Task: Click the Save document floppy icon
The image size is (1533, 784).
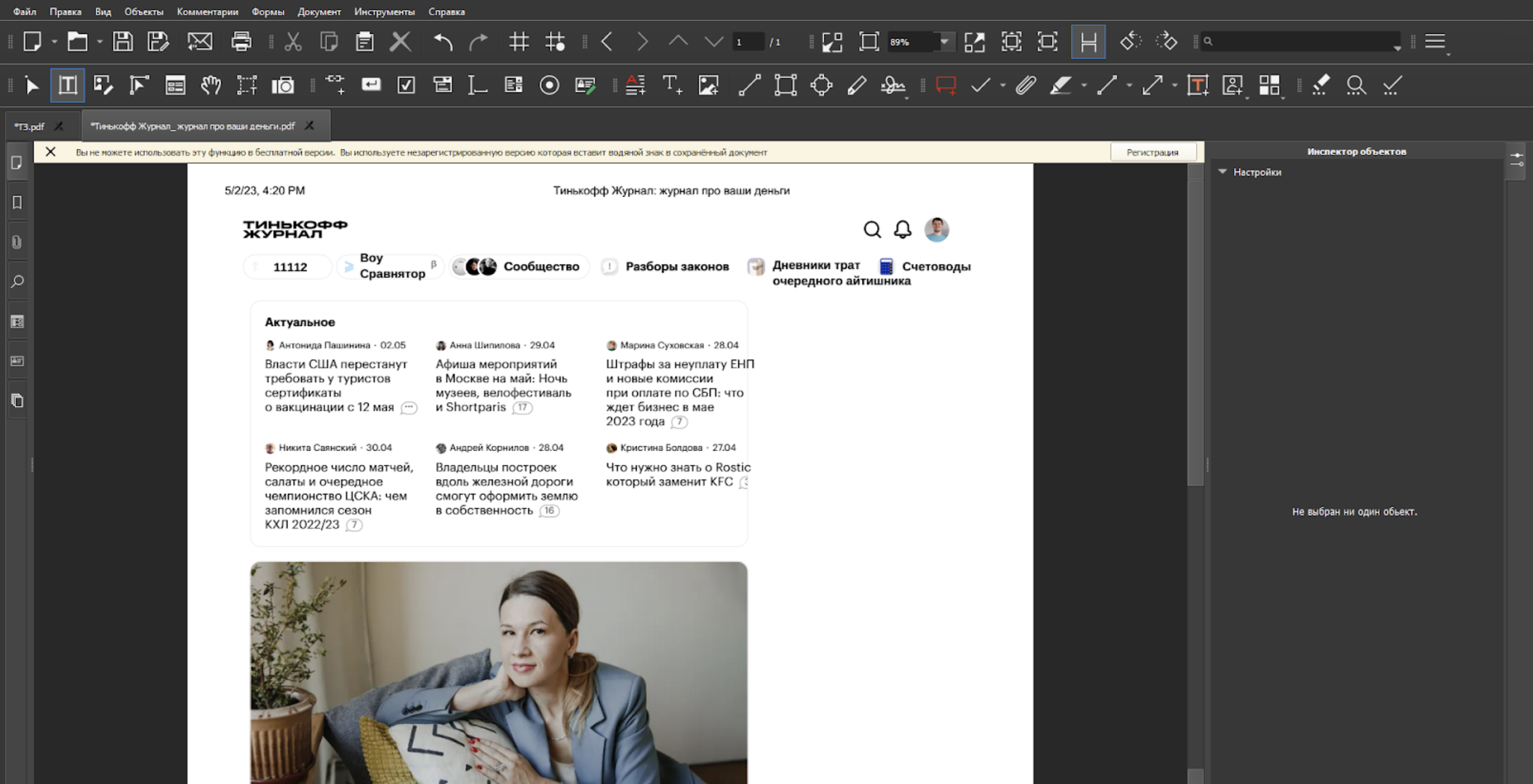Action: 123,42
